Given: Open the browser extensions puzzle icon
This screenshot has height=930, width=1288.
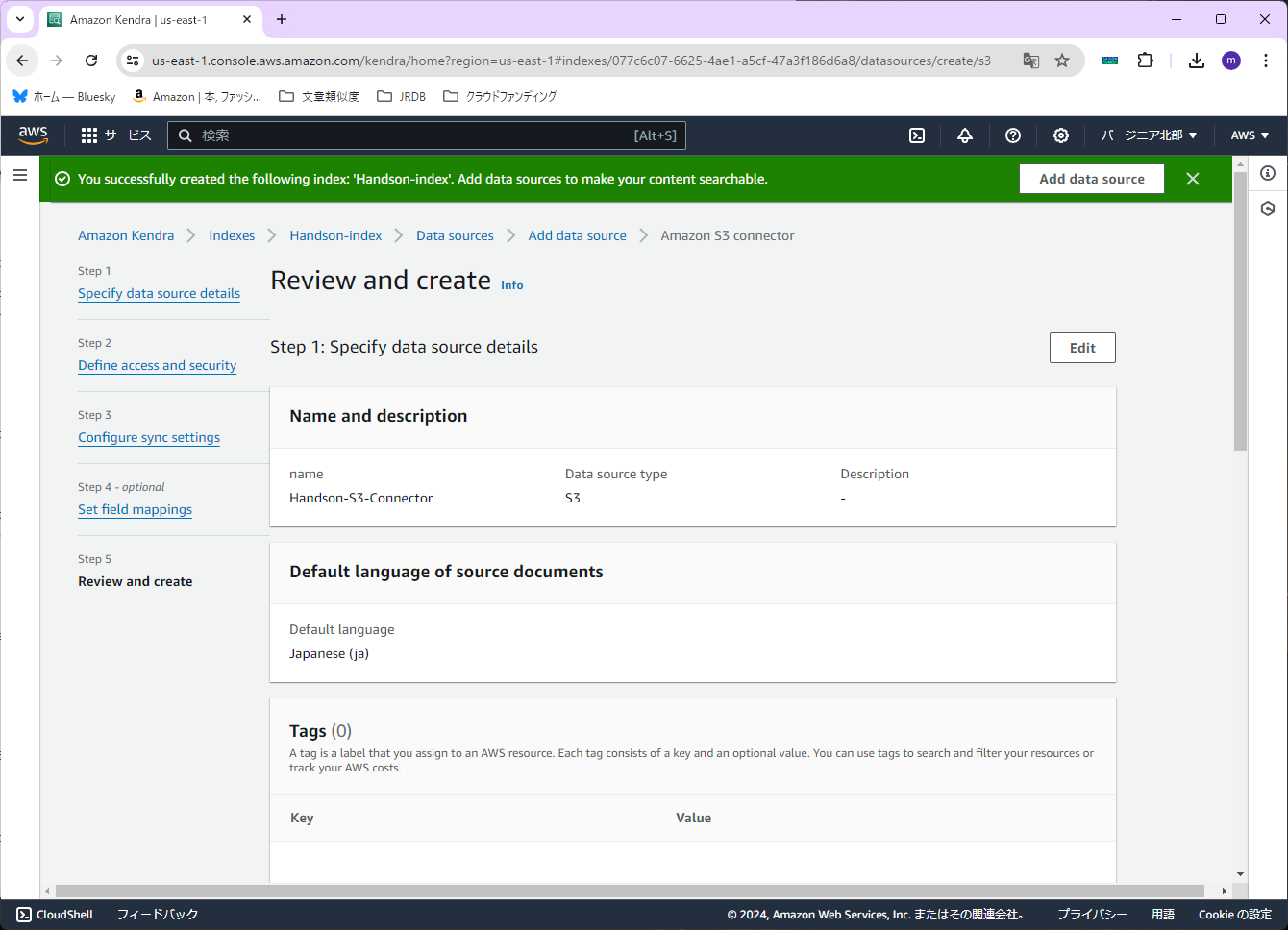Looking at the screenshot, I should point(1145,61).
